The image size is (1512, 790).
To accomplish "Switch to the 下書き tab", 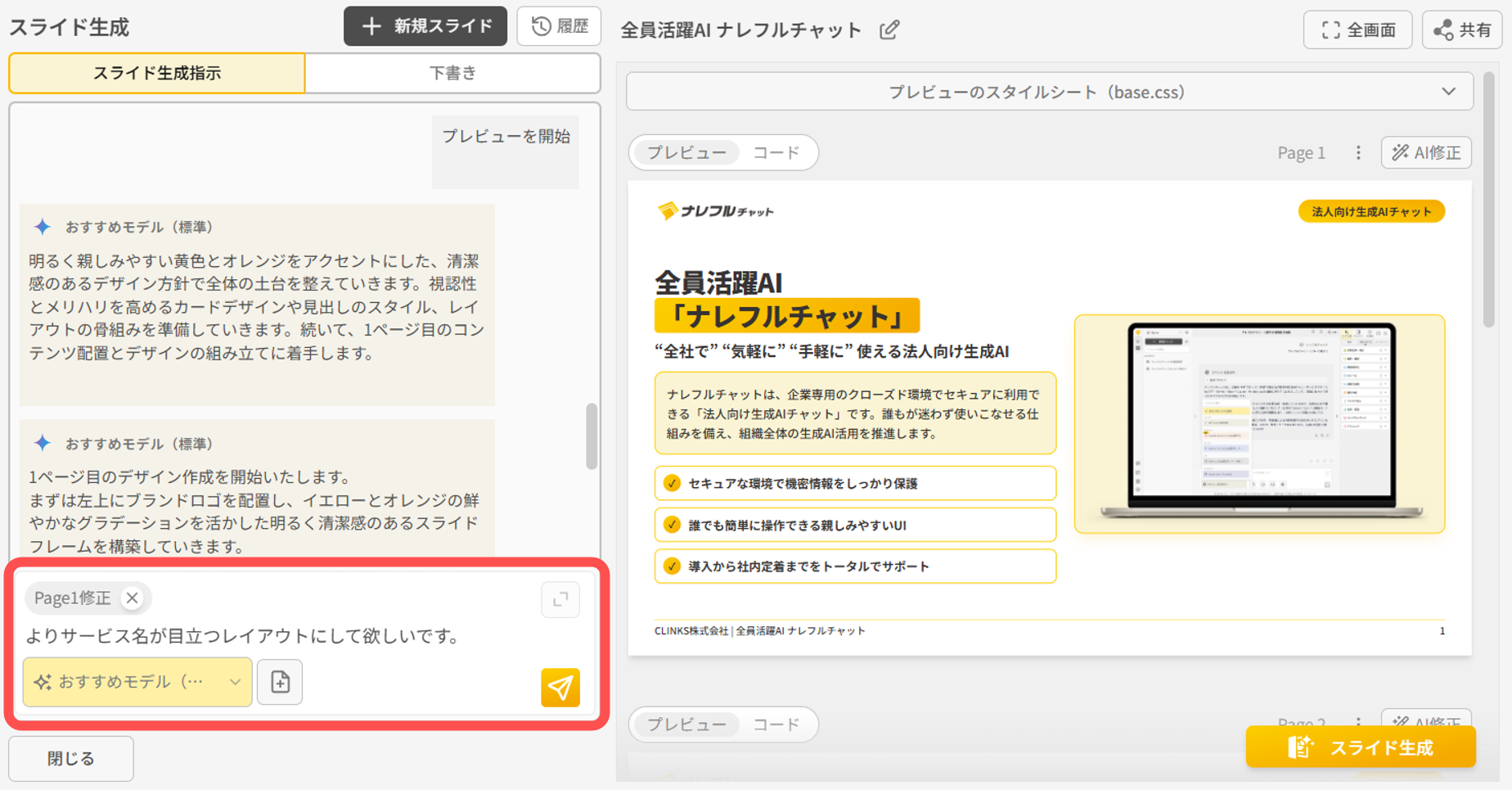I will (x=452, y=73).
